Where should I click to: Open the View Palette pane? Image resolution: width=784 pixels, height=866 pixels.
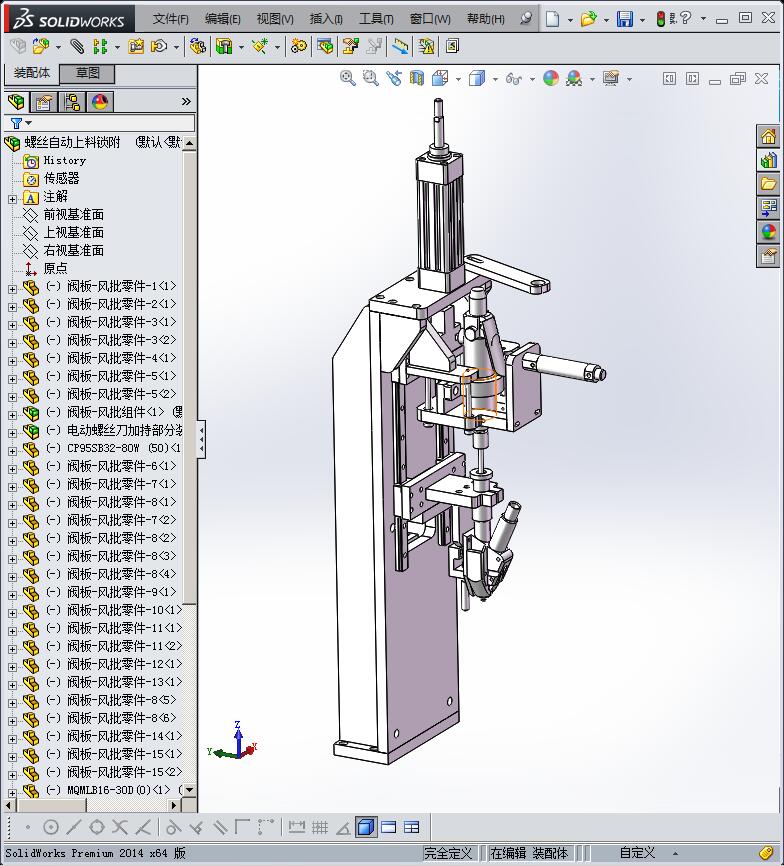(768, 208)
